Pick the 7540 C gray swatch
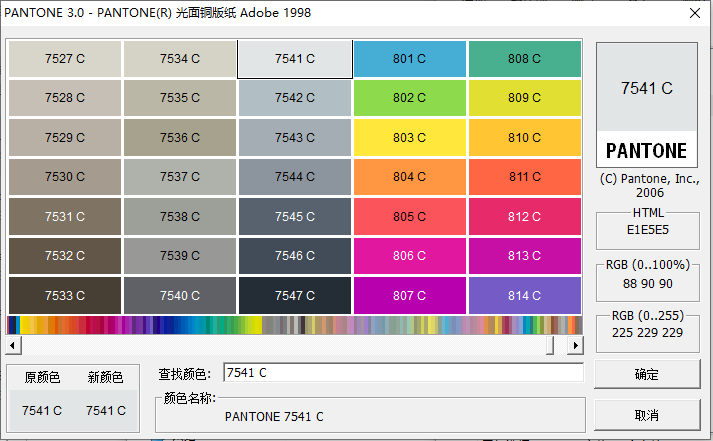The image size is (713, 441). pyautogui.click(x=180, y=296)
